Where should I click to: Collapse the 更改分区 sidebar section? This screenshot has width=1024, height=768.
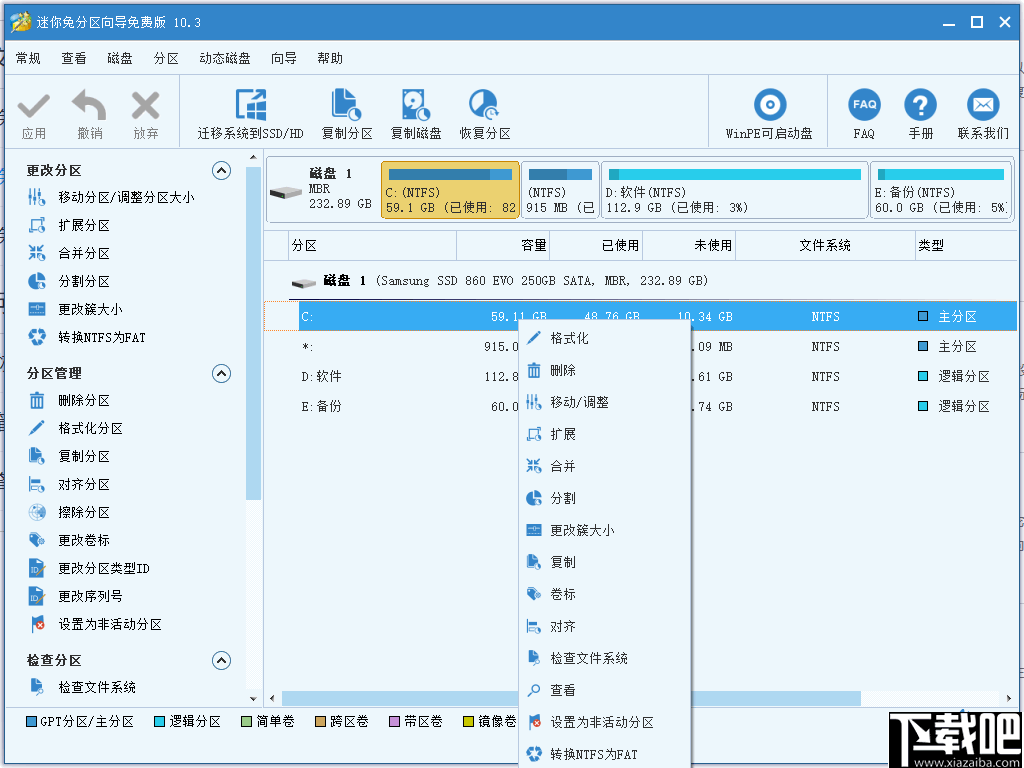[221, 170]
